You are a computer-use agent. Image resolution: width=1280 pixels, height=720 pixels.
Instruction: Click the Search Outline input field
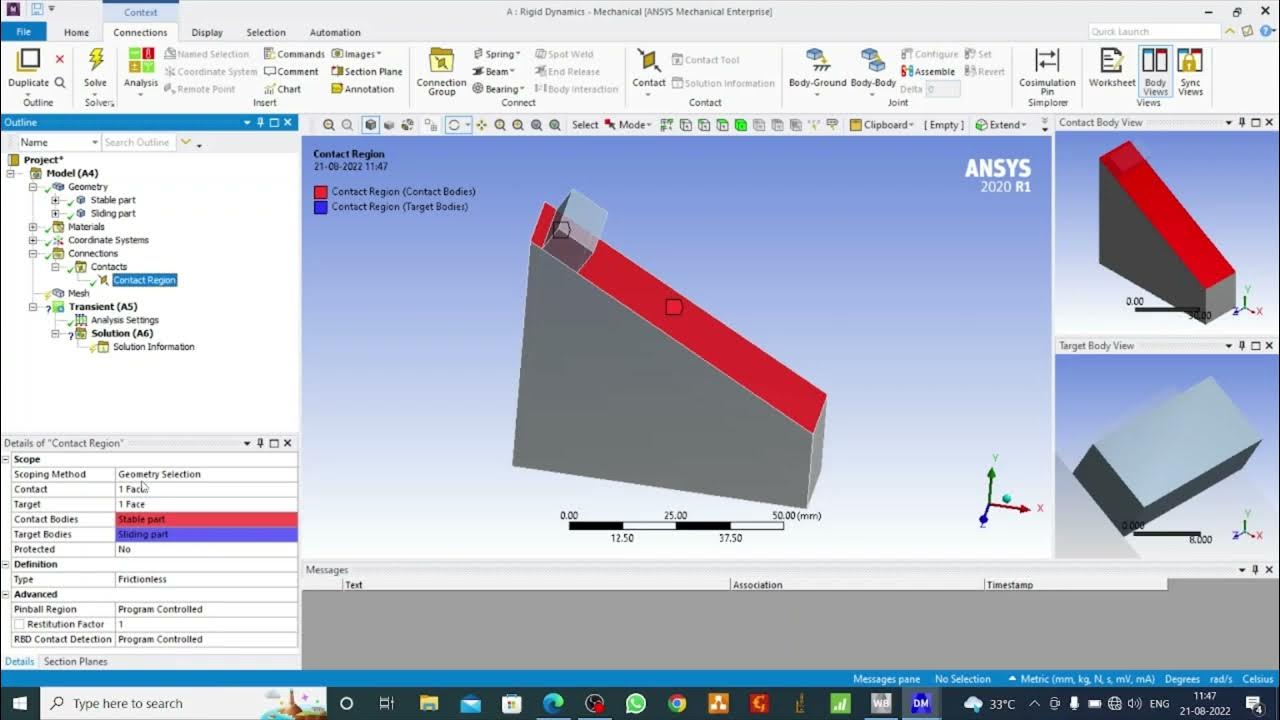(139, 143)
